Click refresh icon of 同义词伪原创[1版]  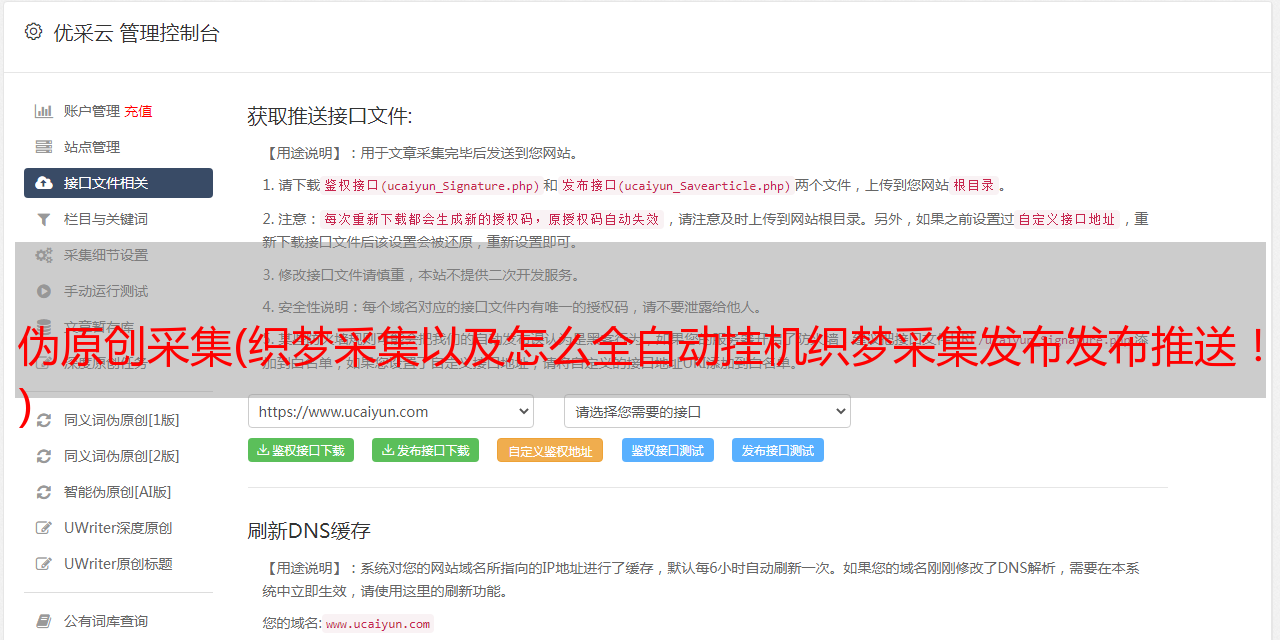(x=44, y=420)
